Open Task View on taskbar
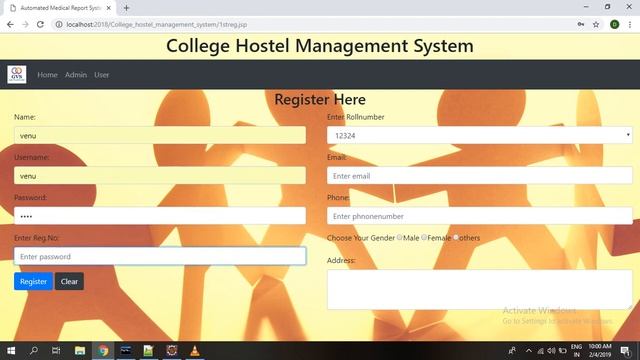640x360 pixels. (56, 351)
